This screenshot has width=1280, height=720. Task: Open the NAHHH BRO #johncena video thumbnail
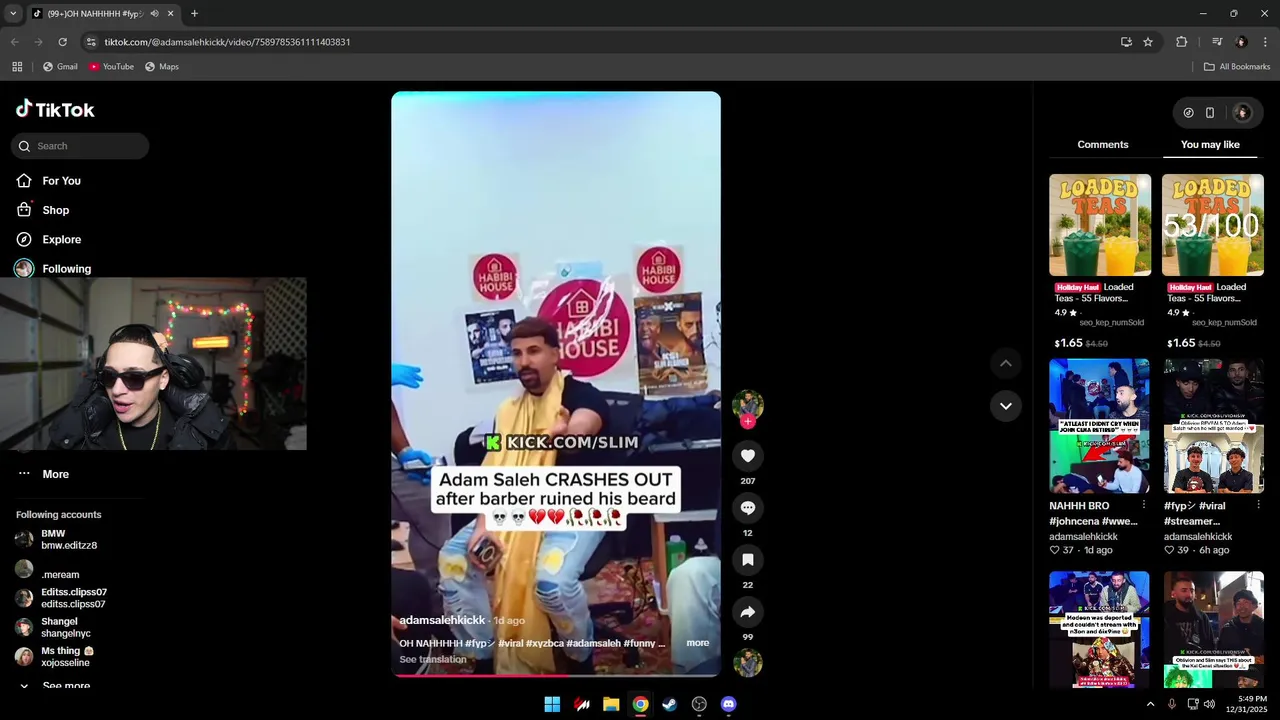[1099, 426]
